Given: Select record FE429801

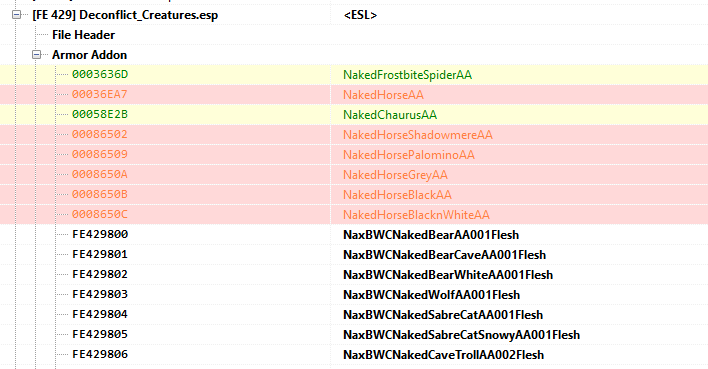Looking at the screenshot, I should pos(100,254).
